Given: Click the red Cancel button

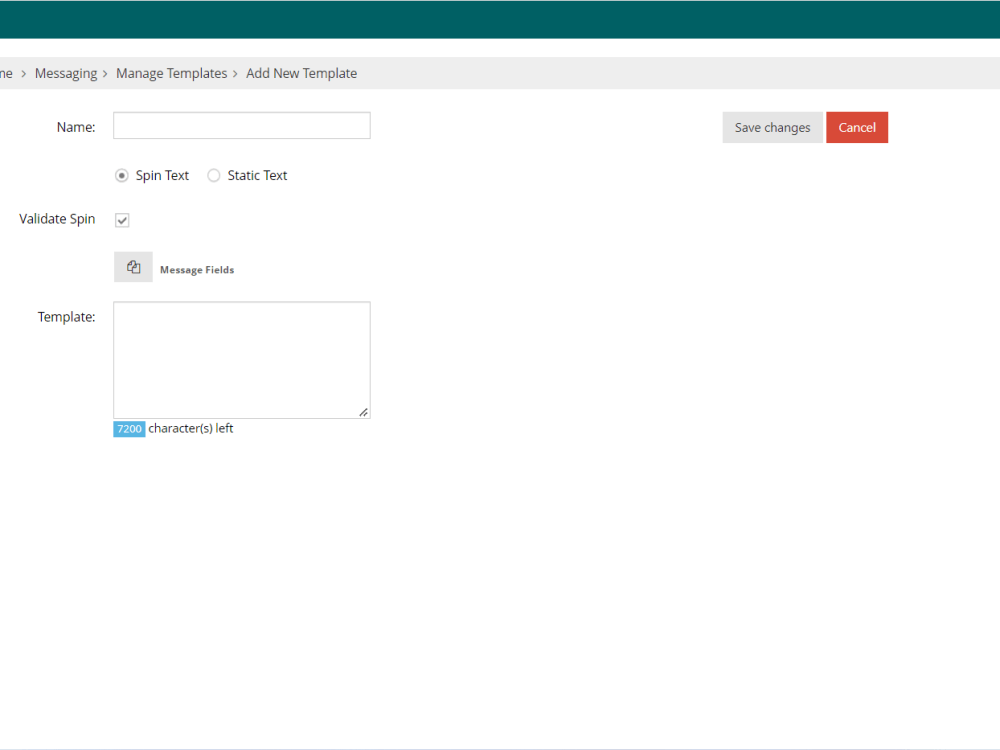Looking at the screenshot, I should pyautogui.click(x=857, y=127).
